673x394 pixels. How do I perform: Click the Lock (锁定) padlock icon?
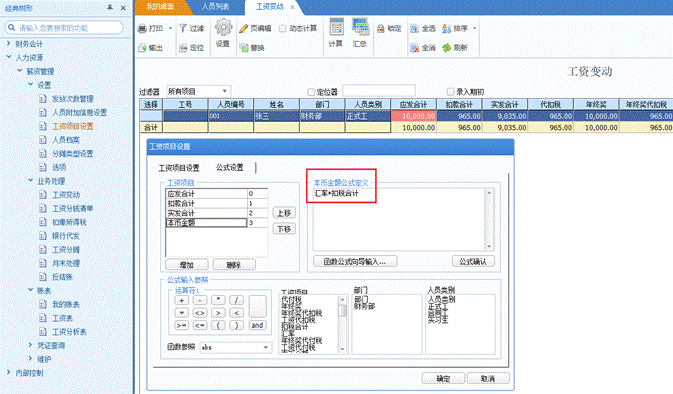[380, 28]
